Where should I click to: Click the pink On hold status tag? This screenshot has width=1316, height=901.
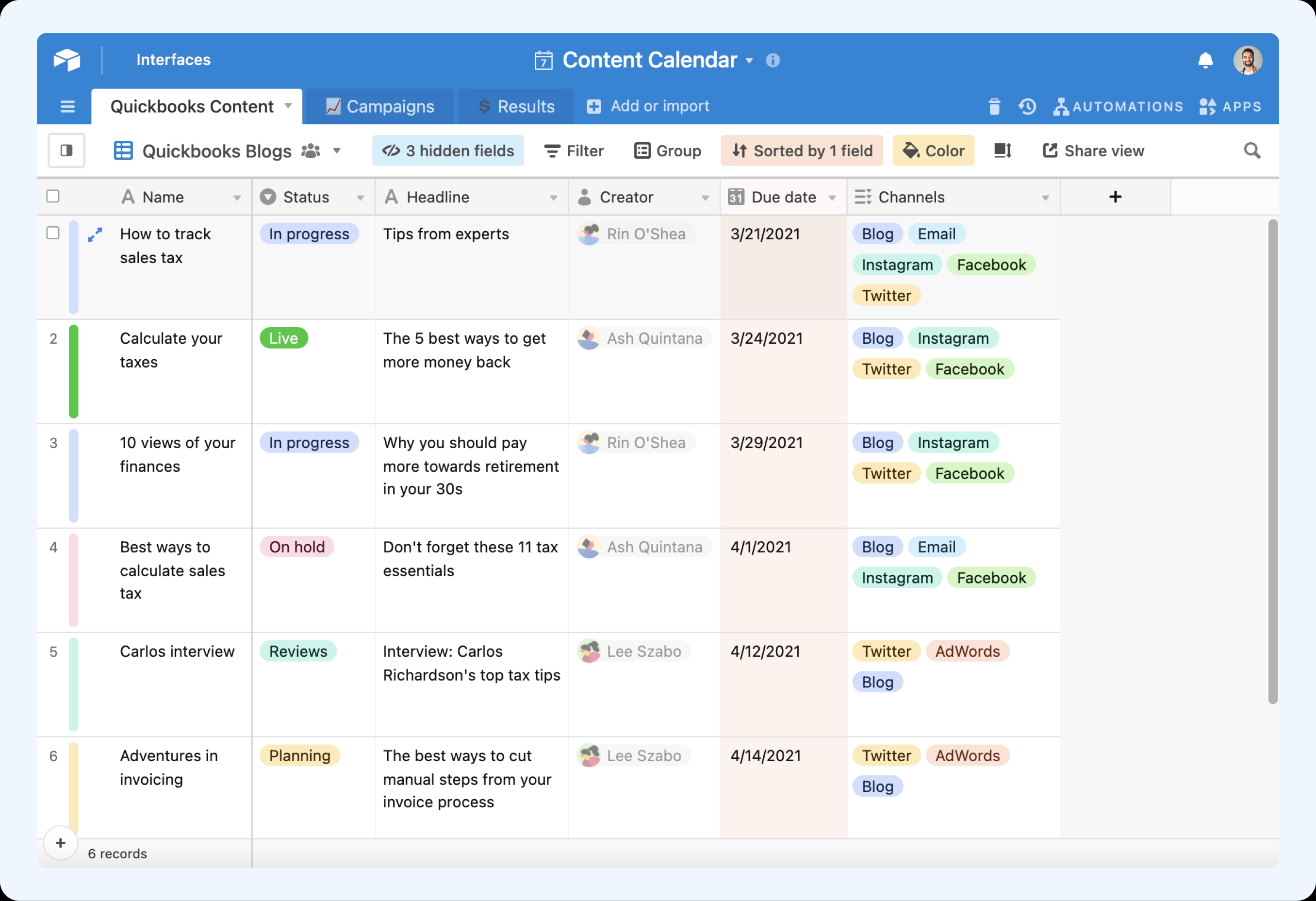[x=296, y=547]
